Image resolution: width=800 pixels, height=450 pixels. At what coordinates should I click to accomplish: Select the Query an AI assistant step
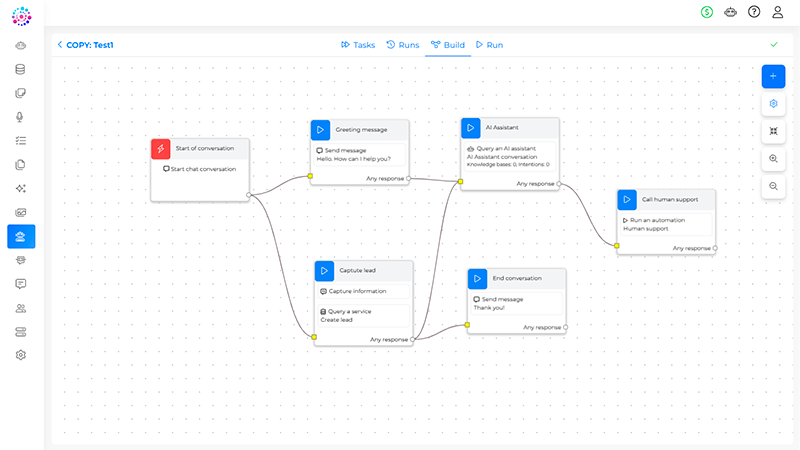point(509,156)
